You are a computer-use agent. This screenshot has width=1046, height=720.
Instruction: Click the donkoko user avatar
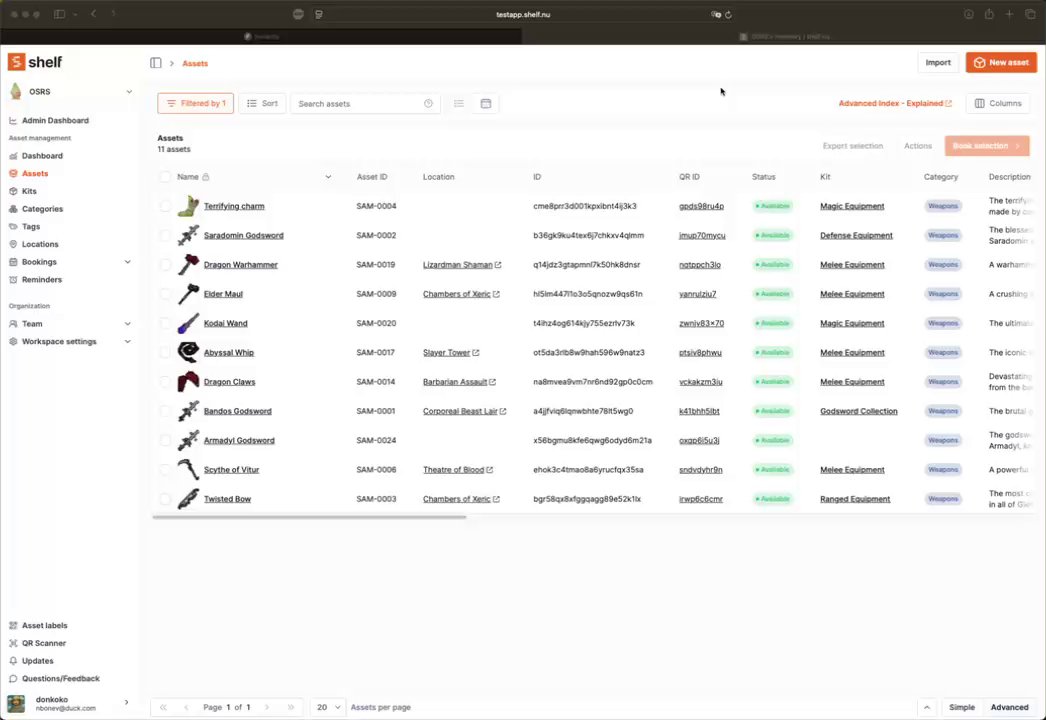(16, 703)
